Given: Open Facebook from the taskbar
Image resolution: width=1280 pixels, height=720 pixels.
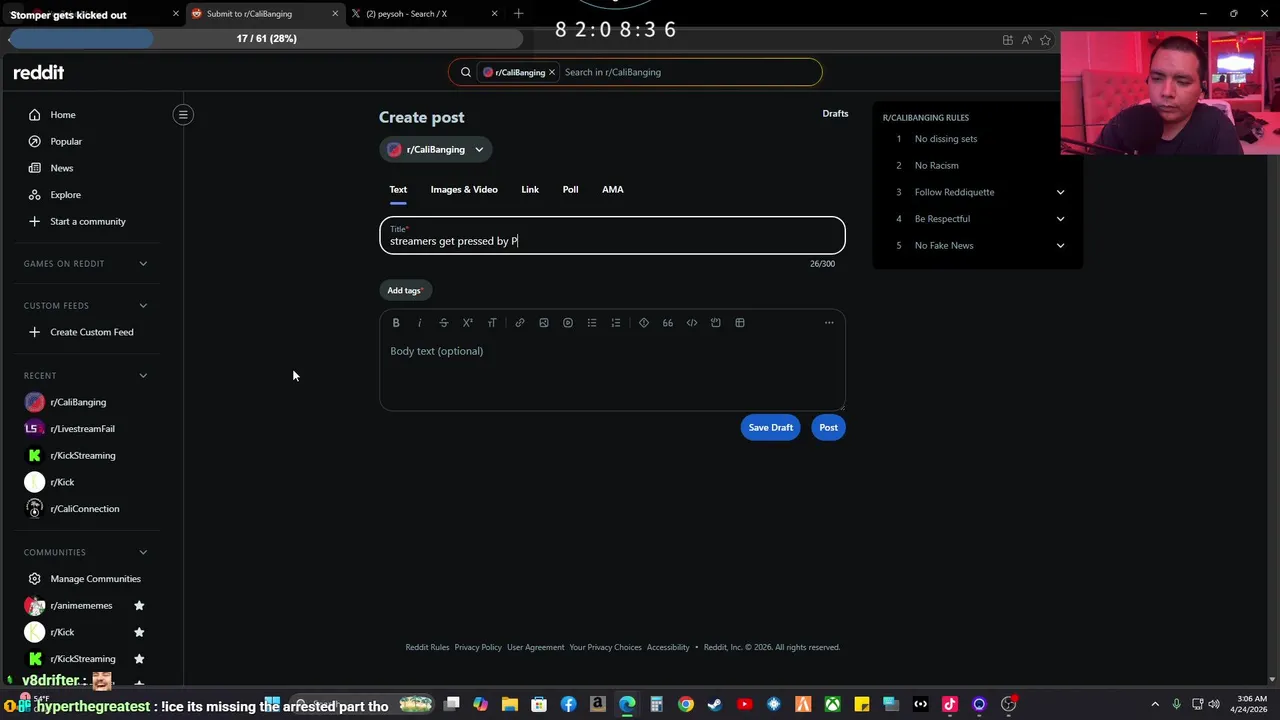Looking at the screenshot, I should [568, 704].
